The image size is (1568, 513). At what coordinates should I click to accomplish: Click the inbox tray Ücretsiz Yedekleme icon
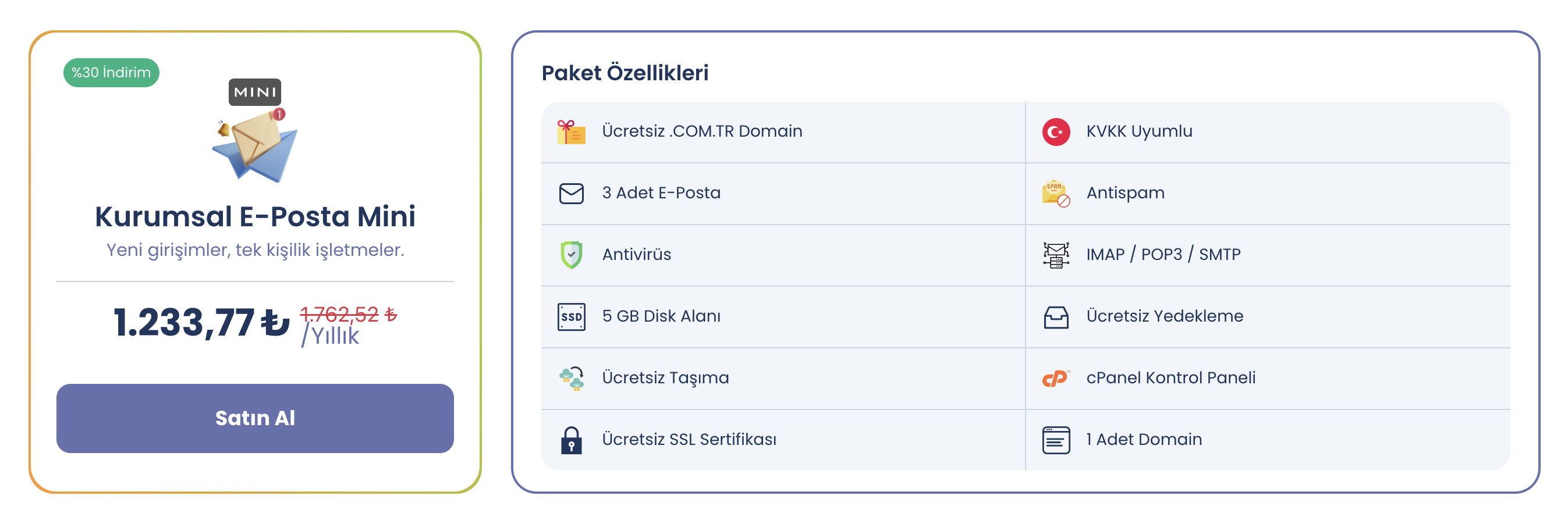(1055, 316)
